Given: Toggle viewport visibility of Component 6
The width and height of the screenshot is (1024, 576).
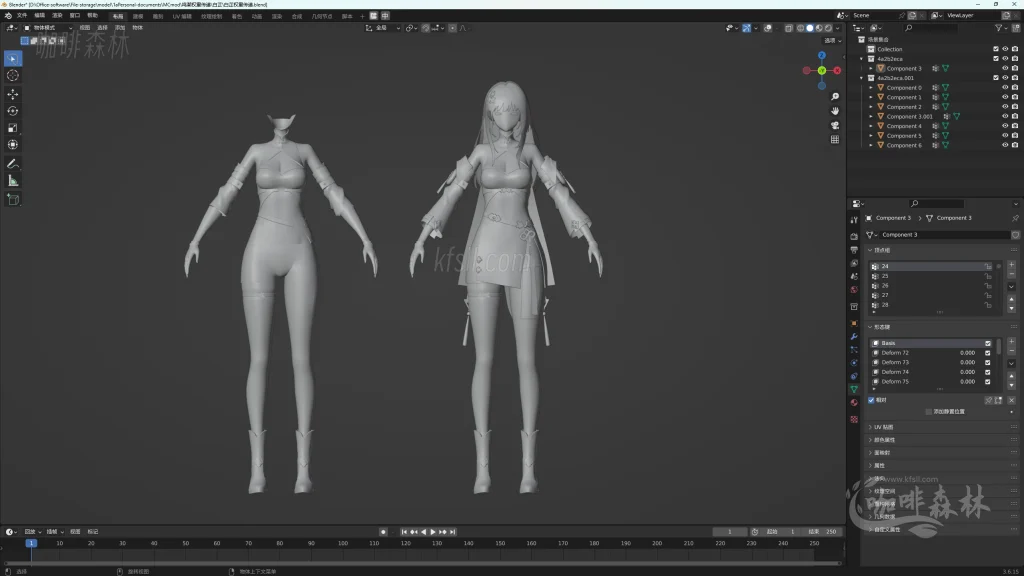Looking at the screenshot, I should pyautogui.click(x=1005, y=145).
